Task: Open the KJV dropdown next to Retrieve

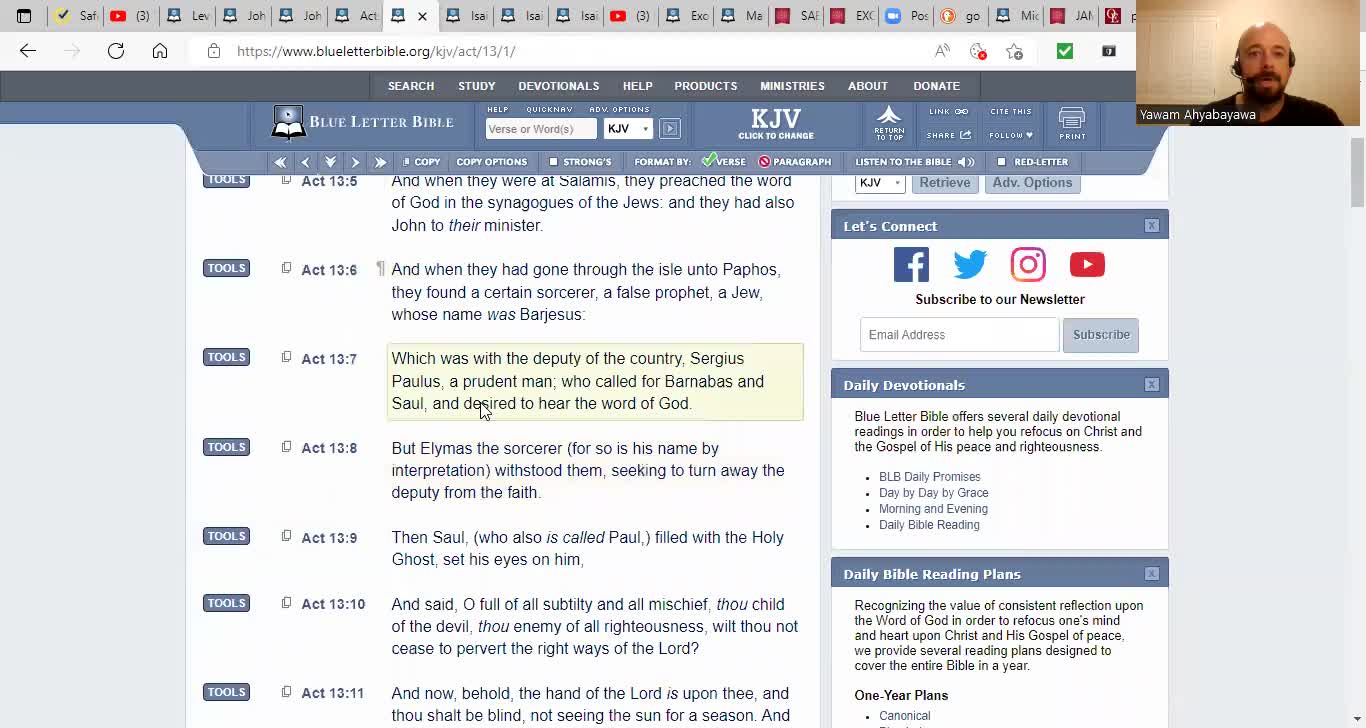Action: (x=880, y=182)
